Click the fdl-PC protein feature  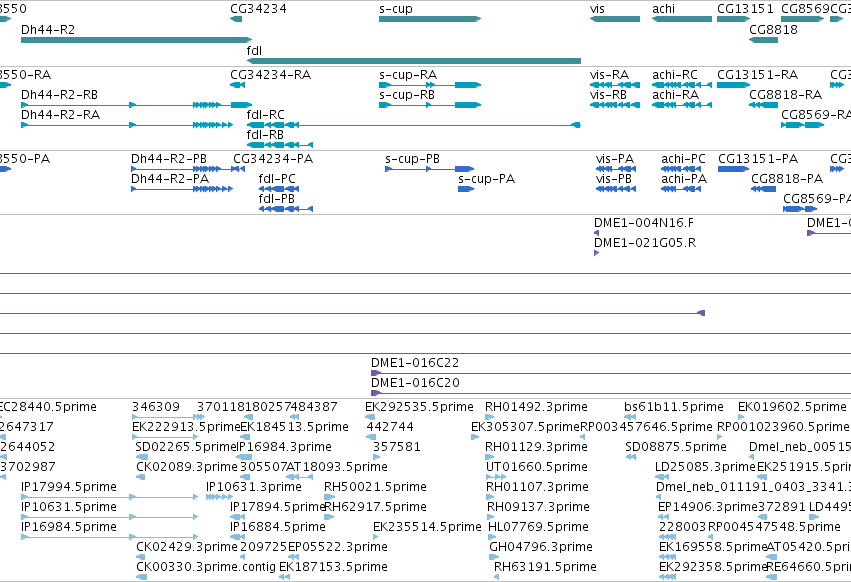coord(279,189)
